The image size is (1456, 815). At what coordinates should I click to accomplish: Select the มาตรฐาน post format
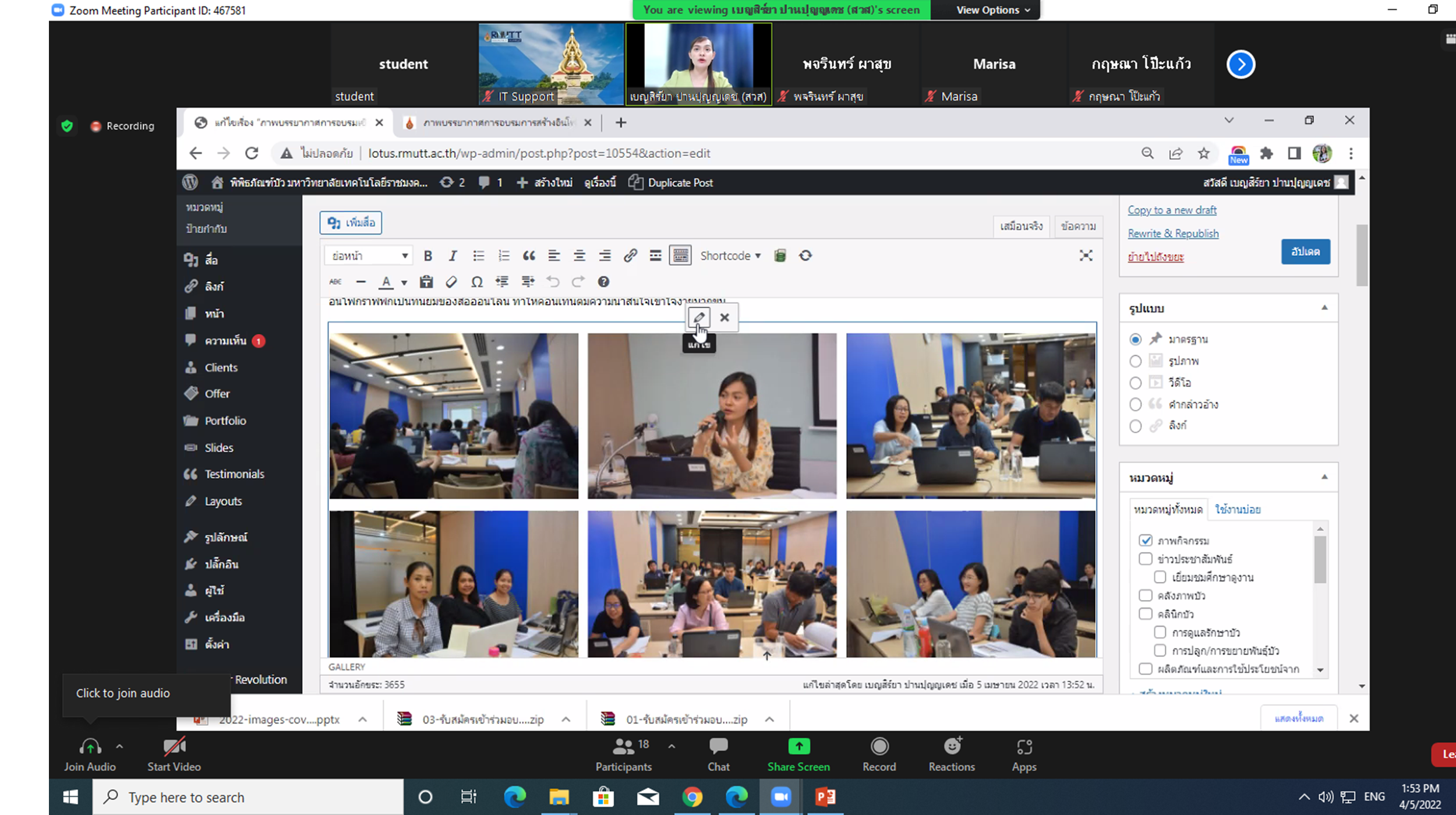coord(1135,340)
